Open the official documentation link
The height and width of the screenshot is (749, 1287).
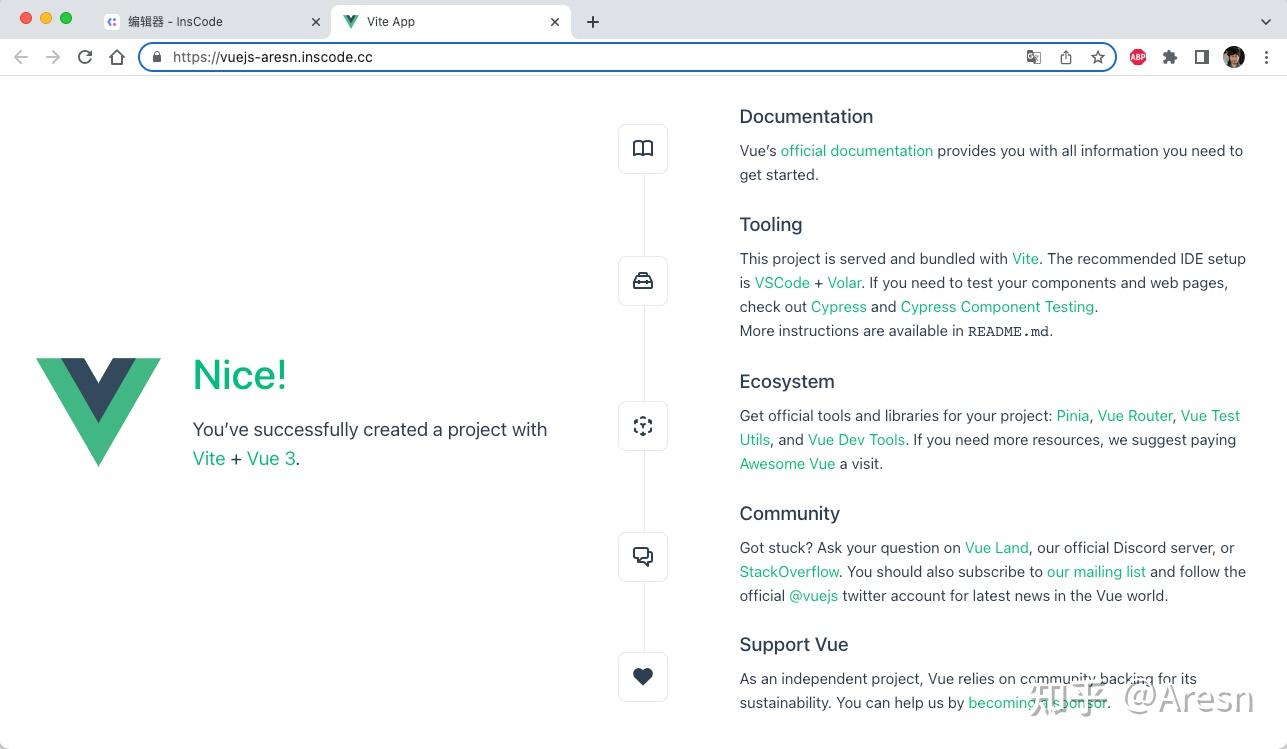[x=856, y=151]
